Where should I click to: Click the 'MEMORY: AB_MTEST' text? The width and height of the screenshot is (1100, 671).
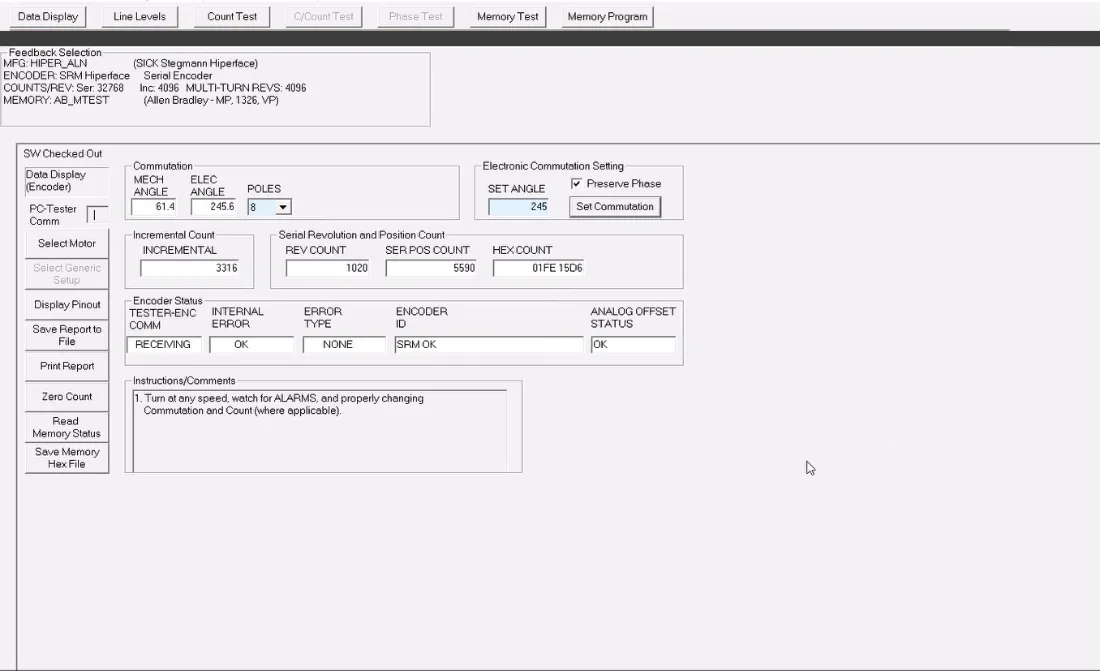56,100
